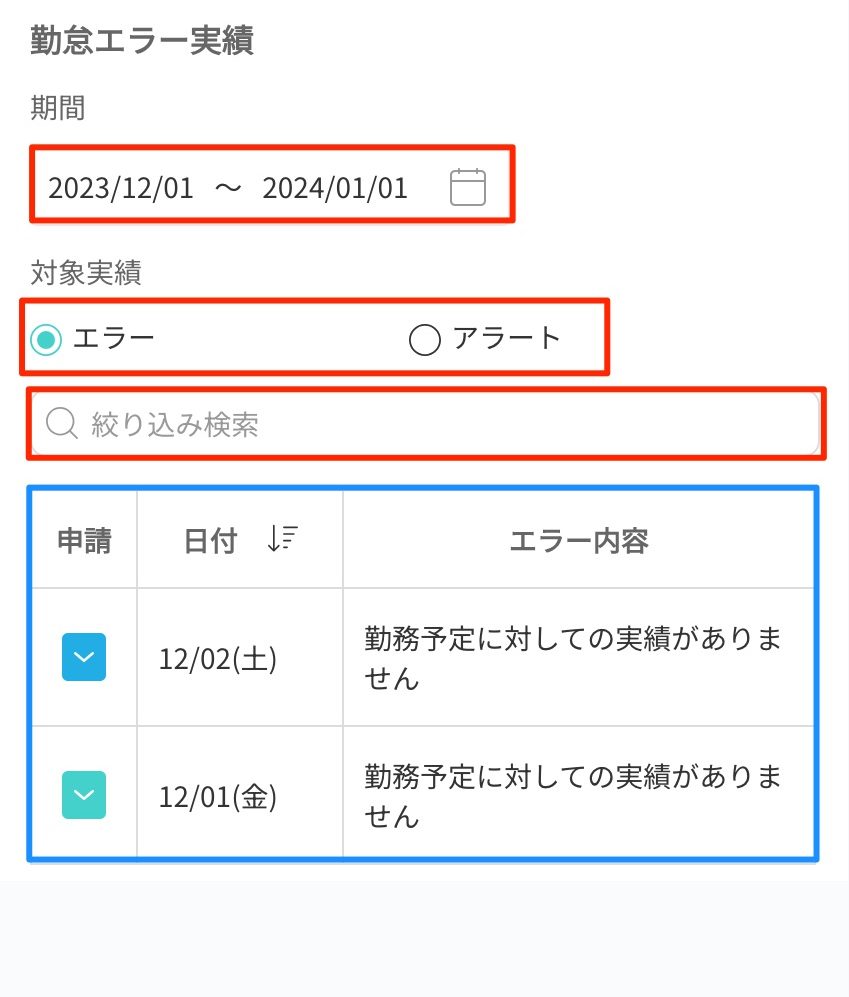The image size is (849, 997).
Task: Click the 日付 column header
Action: click(211, 541)
